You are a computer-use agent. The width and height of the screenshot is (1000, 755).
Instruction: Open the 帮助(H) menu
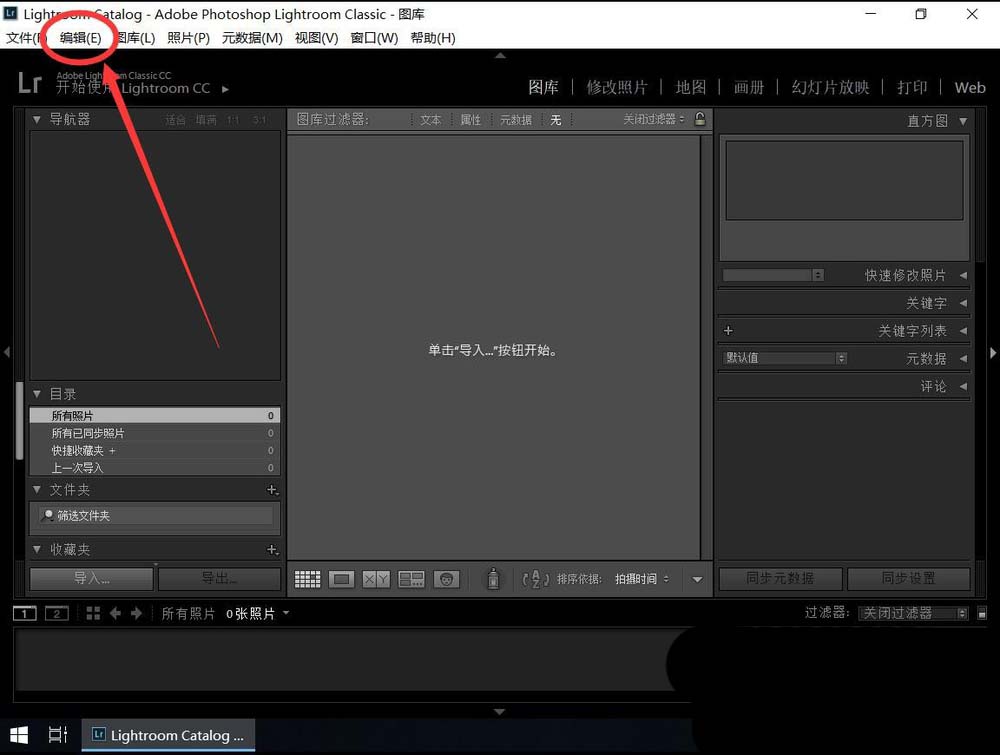pyautogui.click(x=433, y=38)
